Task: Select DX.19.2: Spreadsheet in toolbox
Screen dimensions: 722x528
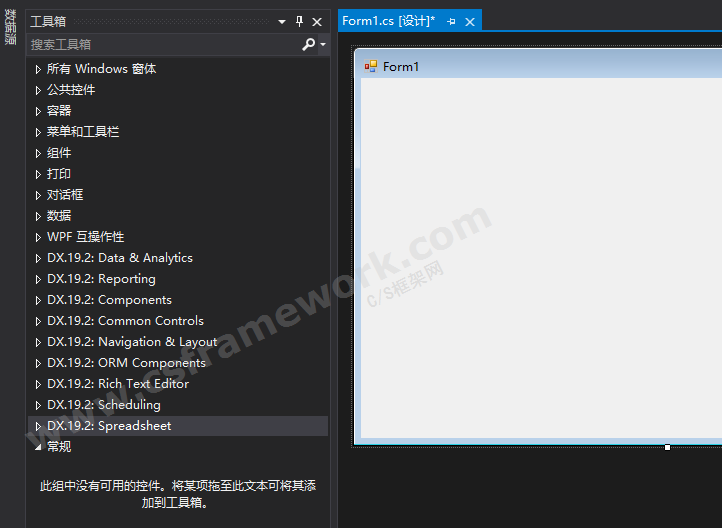Action: click(108, 426)
